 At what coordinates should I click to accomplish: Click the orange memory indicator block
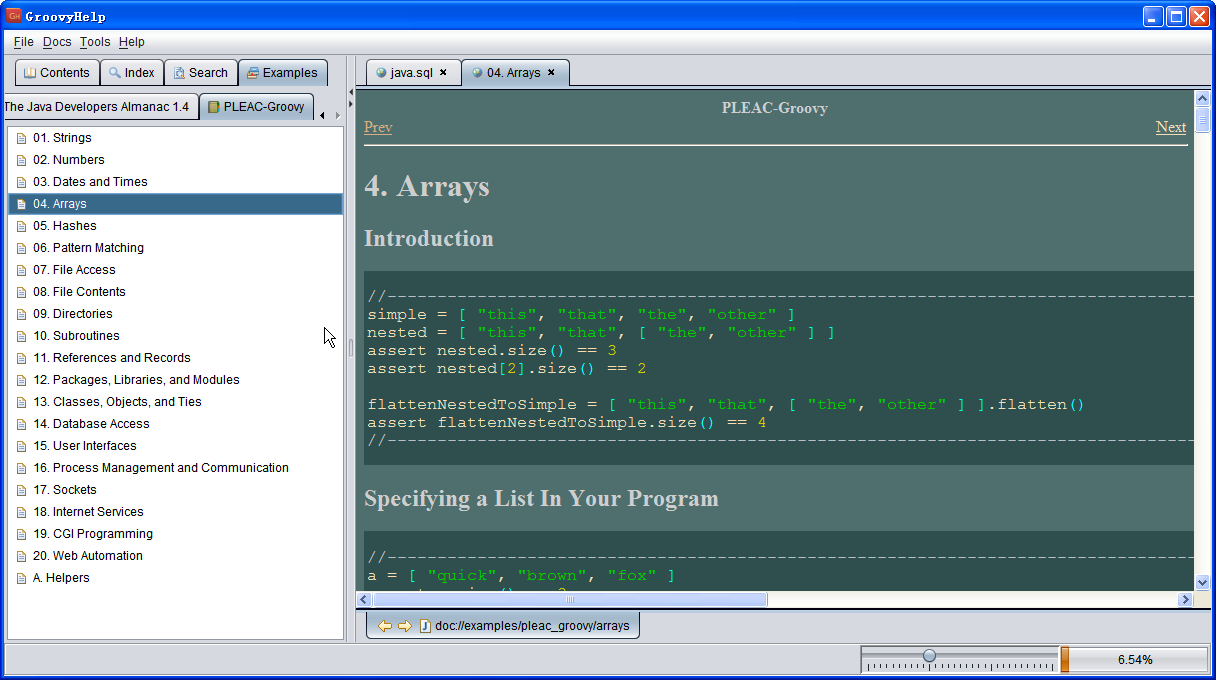1065,660
